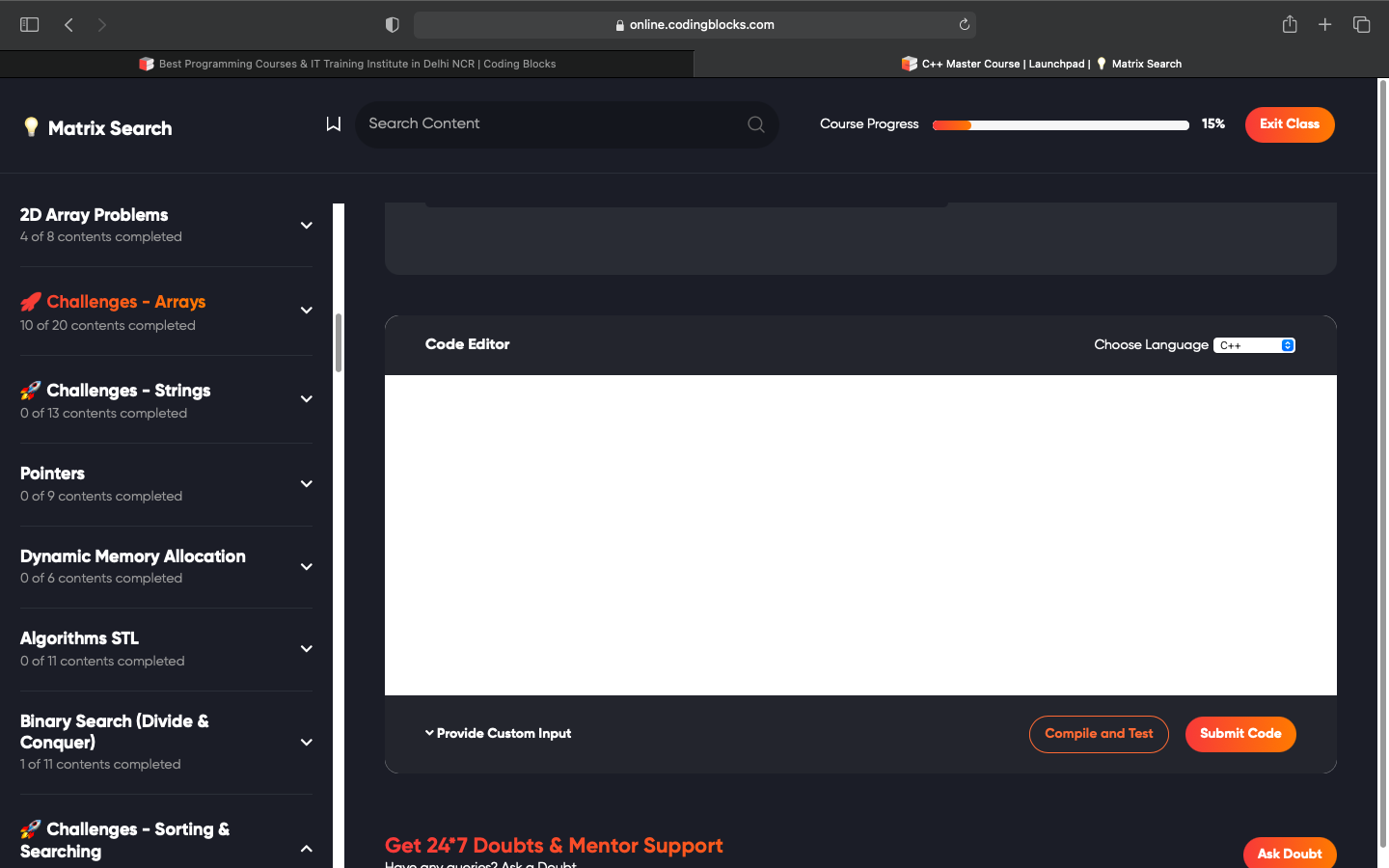The image size is (1389, 868).
Task: Open the Algorithms STL title
Action: point(79,638)
